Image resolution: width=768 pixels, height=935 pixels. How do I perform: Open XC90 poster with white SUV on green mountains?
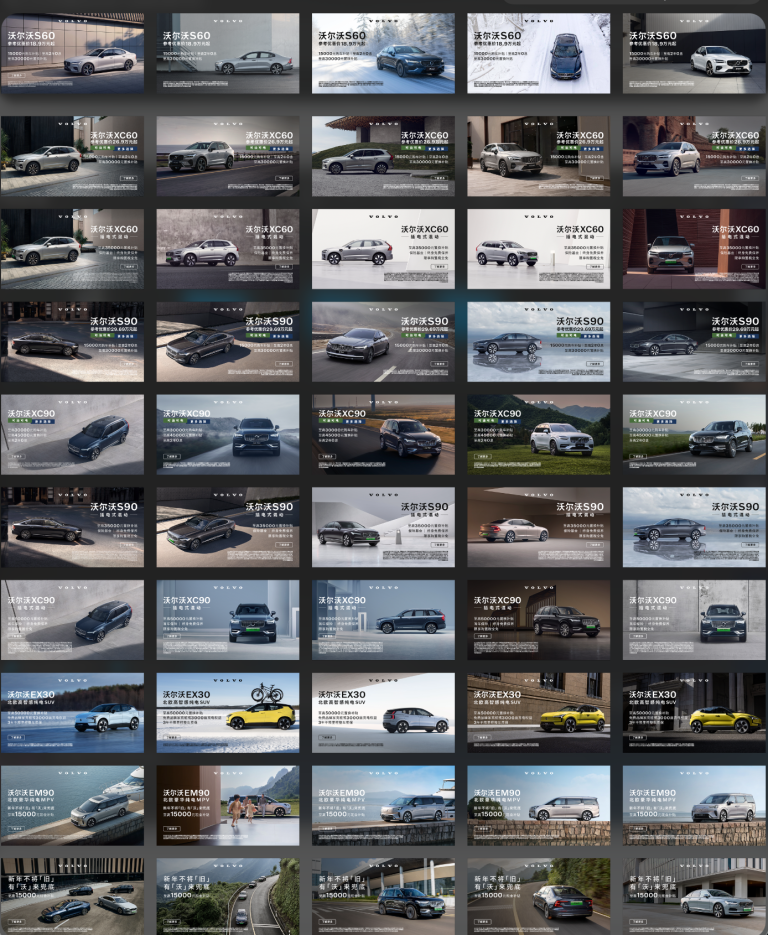[x=538, y=434]
